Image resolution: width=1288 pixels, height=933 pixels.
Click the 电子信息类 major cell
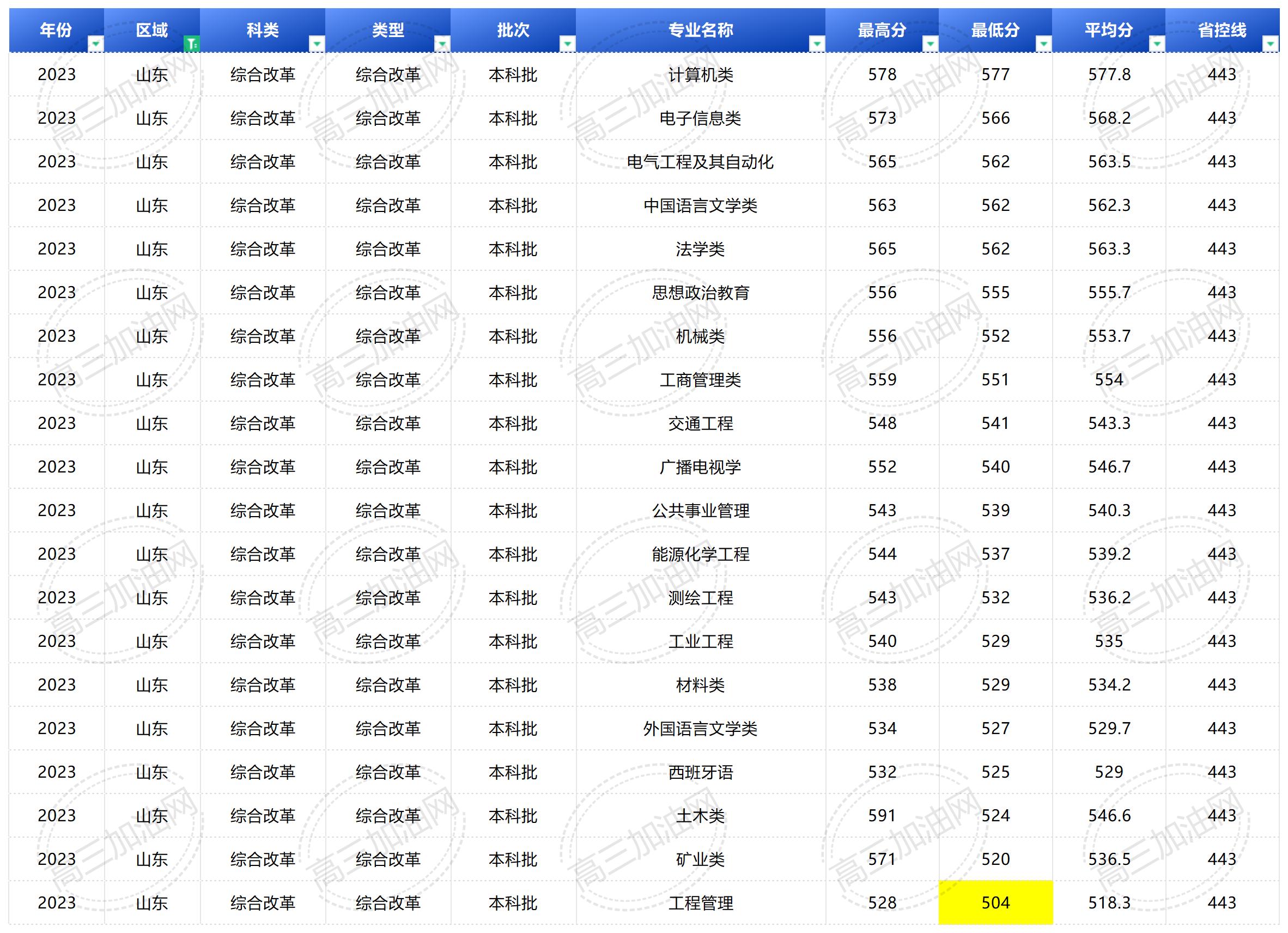701,118
